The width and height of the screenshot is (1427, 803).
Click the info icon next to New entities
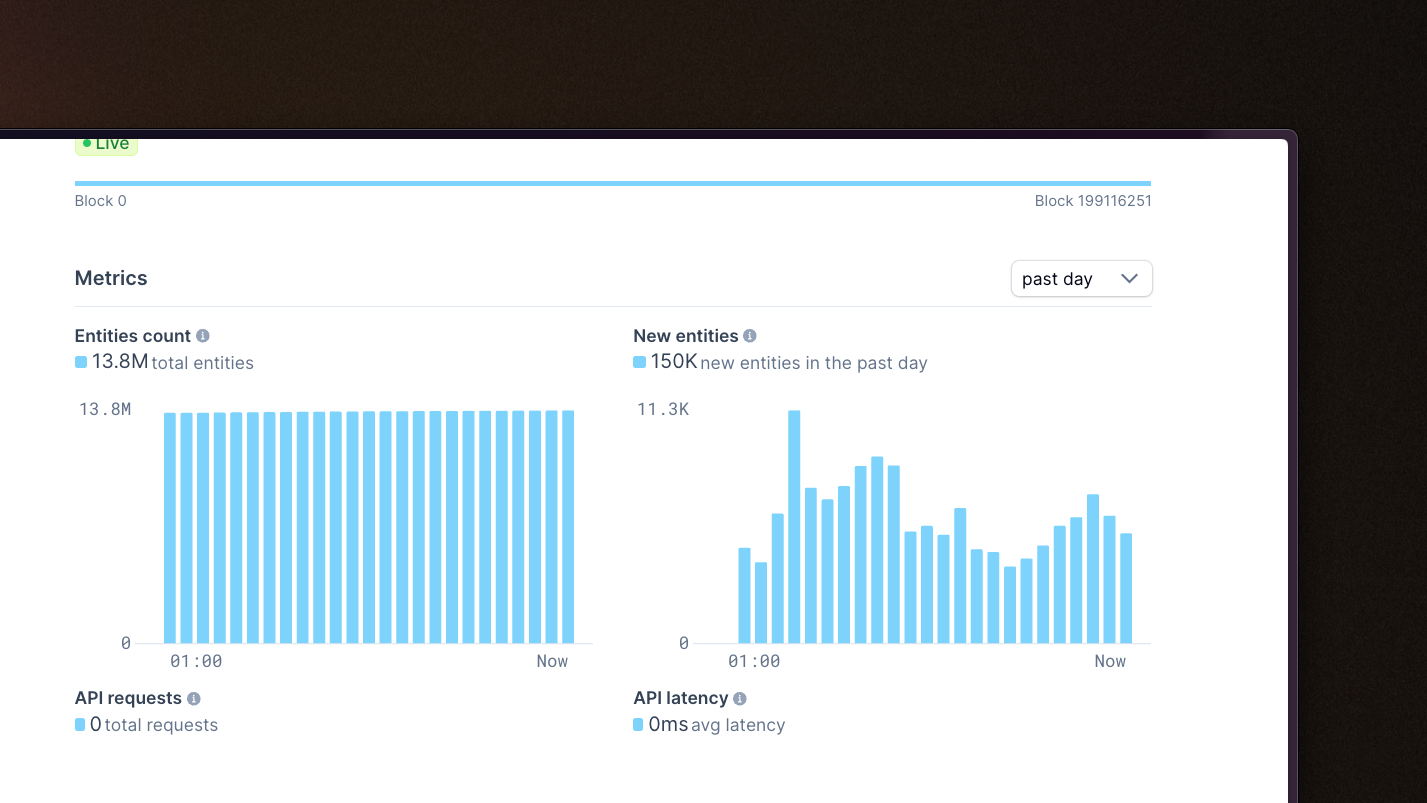(750, 336)
